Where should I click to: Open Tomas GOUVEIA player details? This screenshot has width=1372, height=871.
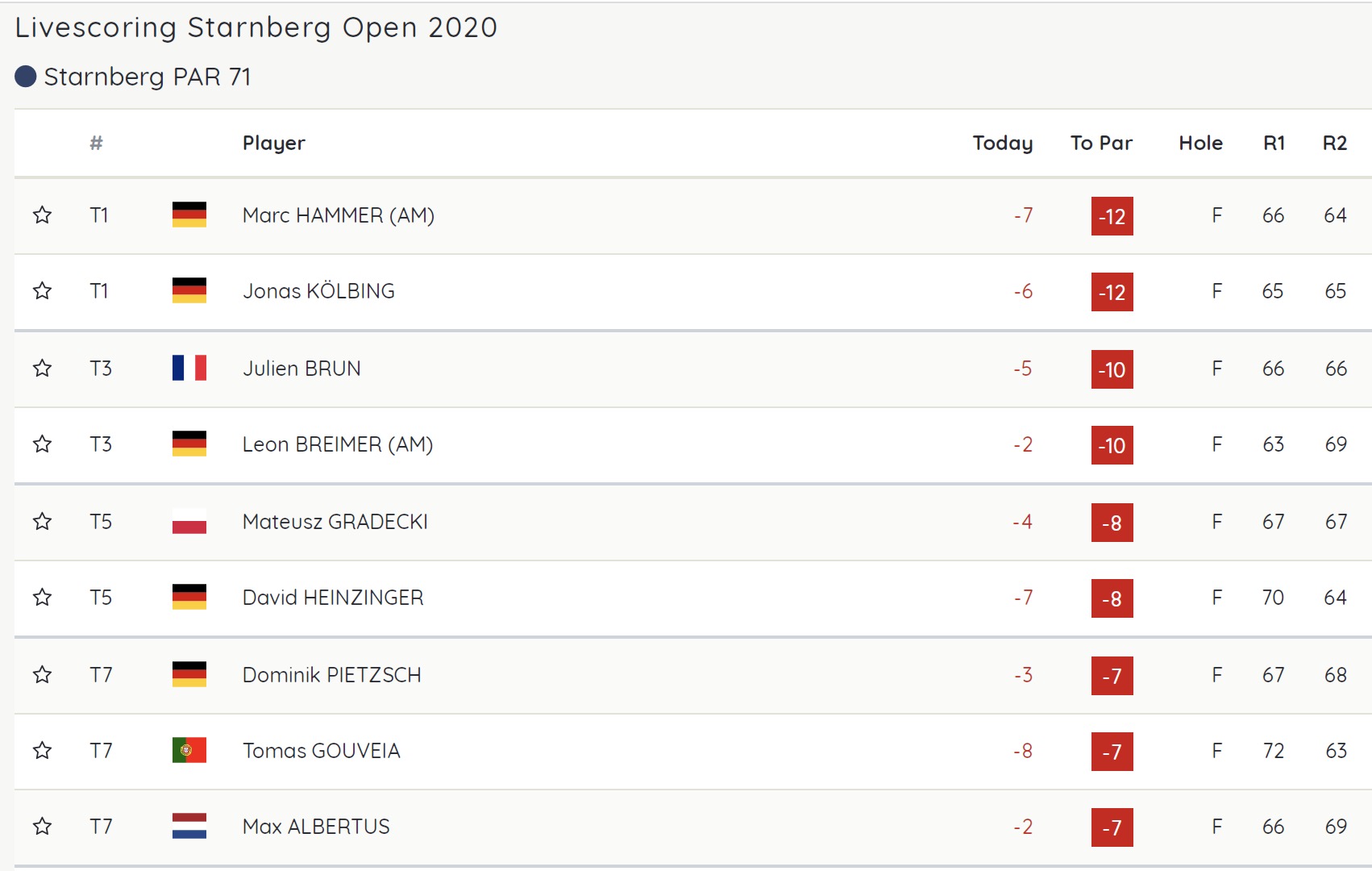[322, 751]
